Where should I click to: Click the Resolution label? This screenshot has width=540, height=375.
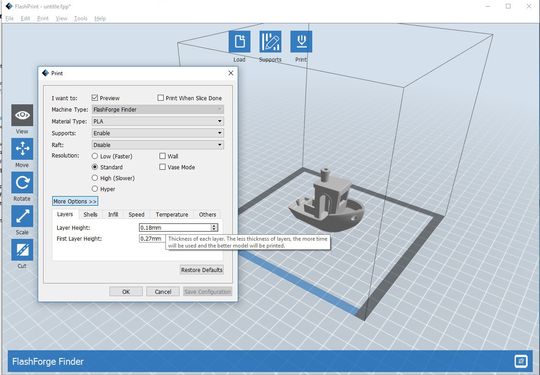[65, 156]
